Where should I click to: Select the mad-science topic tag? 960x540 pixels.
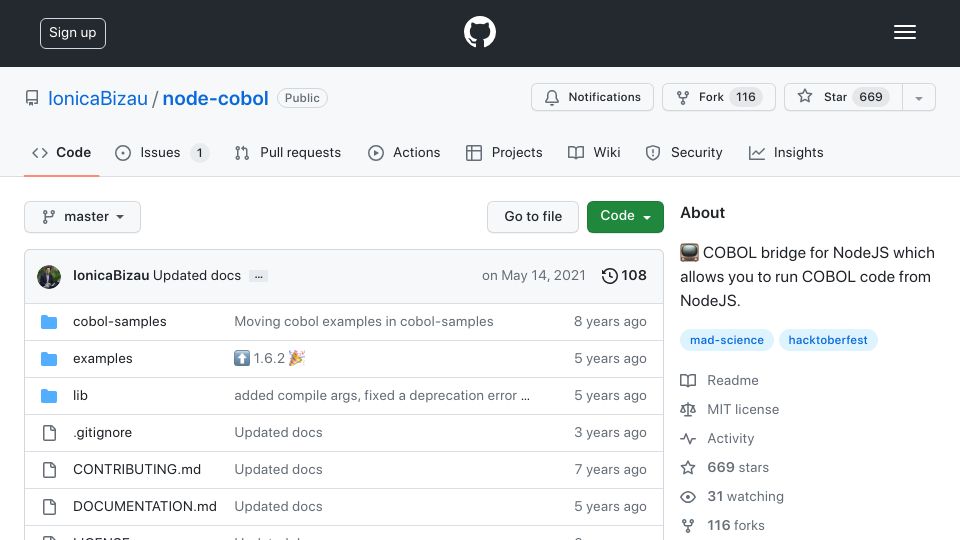coord(727,340)
